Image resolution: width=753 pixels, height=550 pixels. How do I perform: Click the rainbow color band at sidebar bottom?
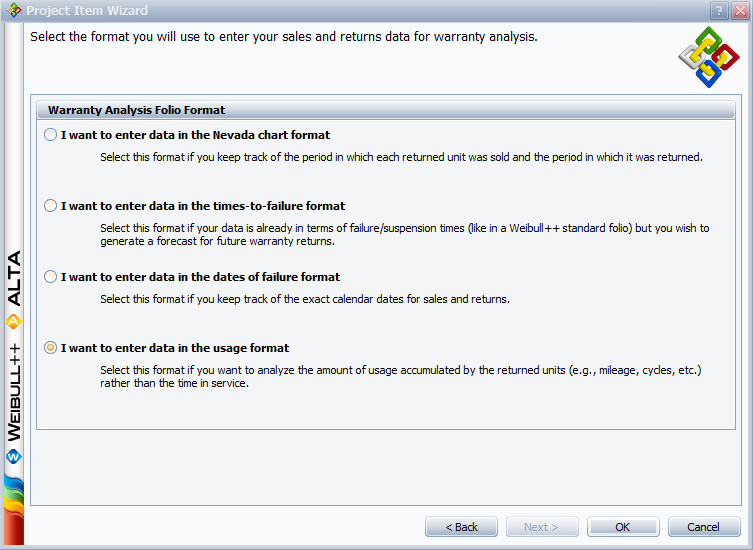point(13,510)
